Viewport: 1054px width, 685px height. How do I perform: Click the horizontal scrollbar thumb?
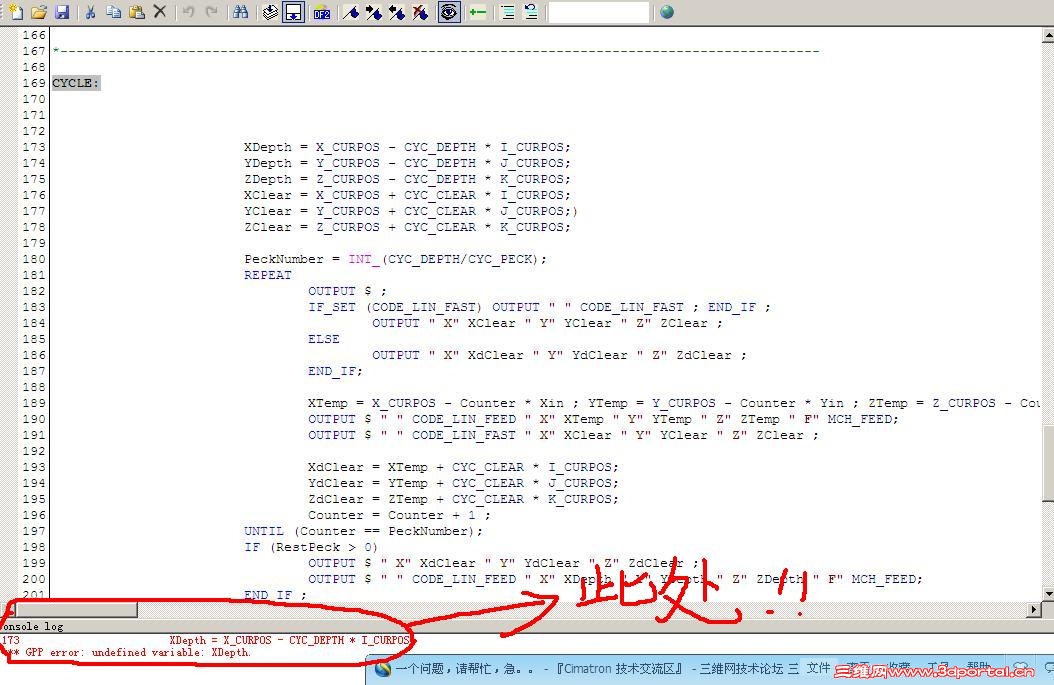[76, 610]
